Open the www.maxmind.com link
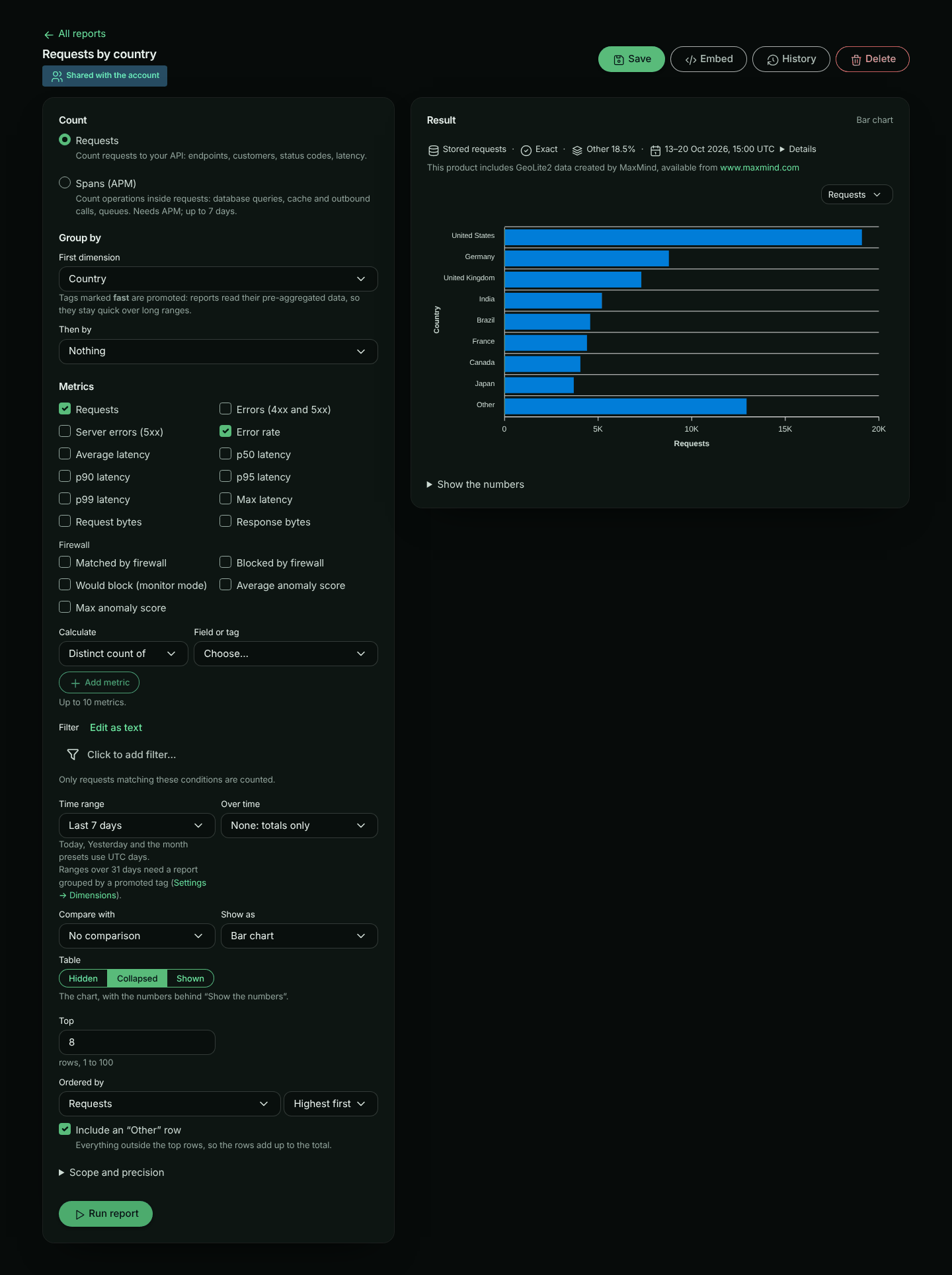952x1275 pixels. [760, 168]
